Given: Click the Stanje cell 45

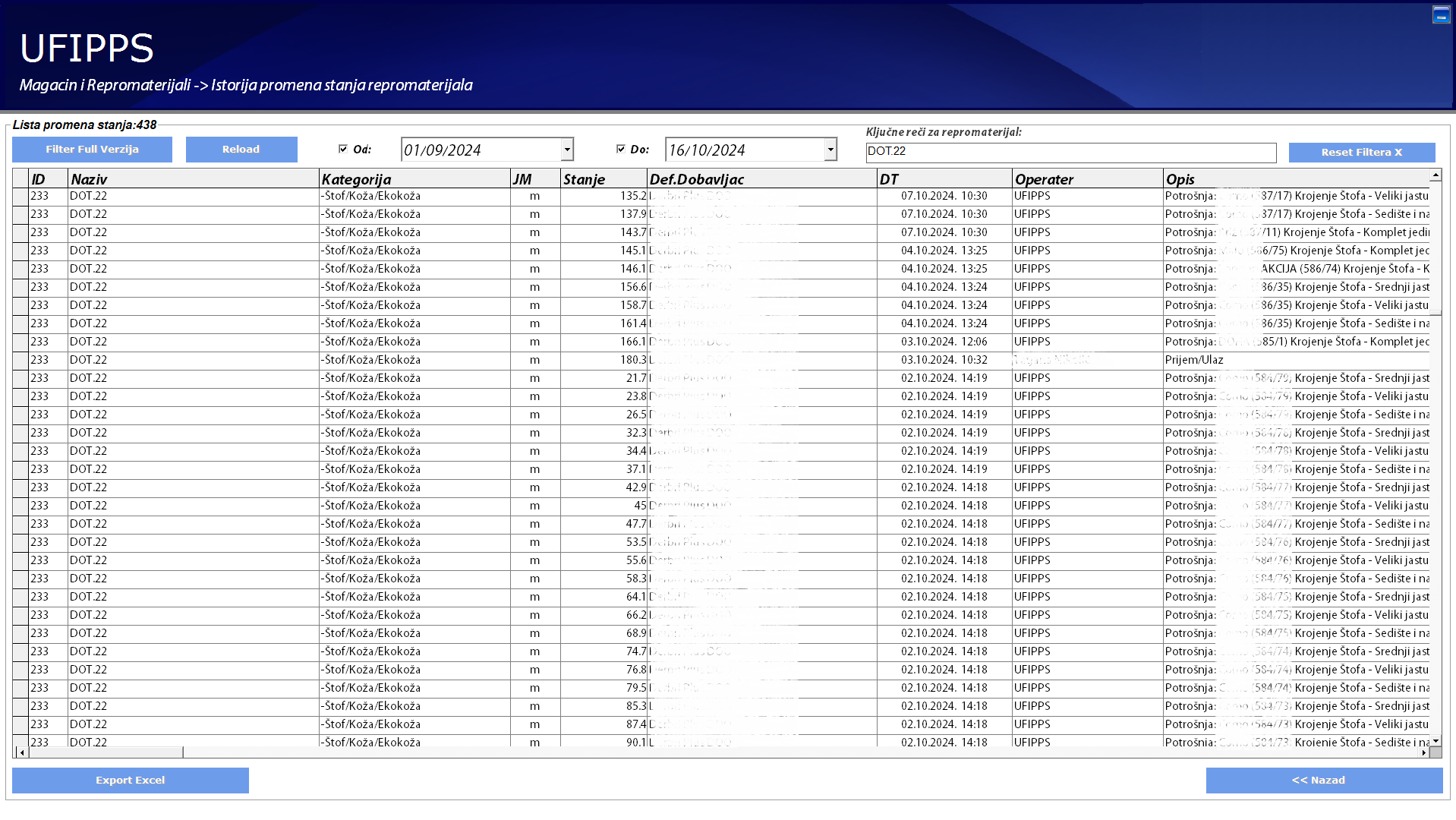Looking at the screenshot, I should point(604,506).
